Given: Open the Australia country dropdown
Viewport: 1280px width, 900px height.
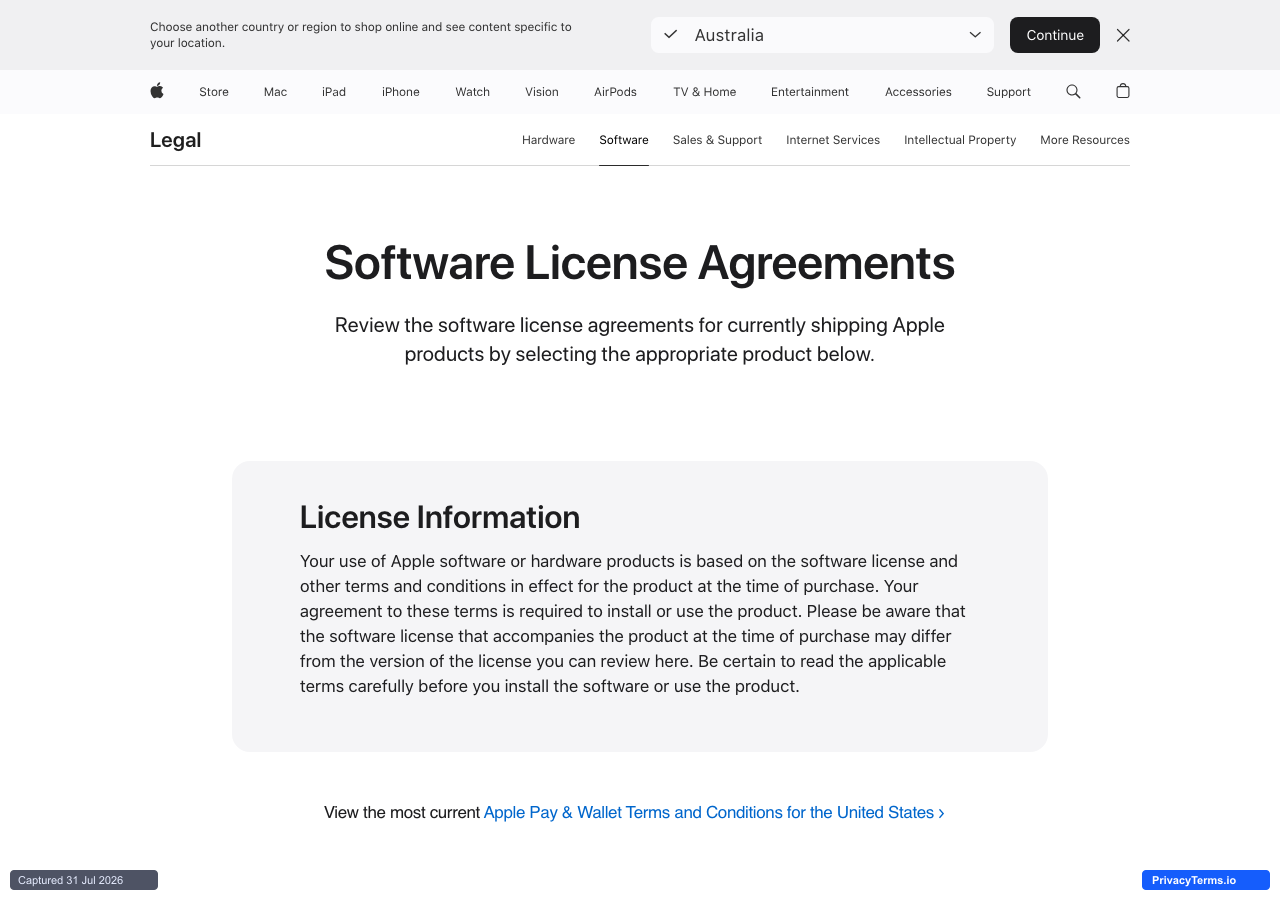Looking at the screenshot, I should [x=822, y=35].
